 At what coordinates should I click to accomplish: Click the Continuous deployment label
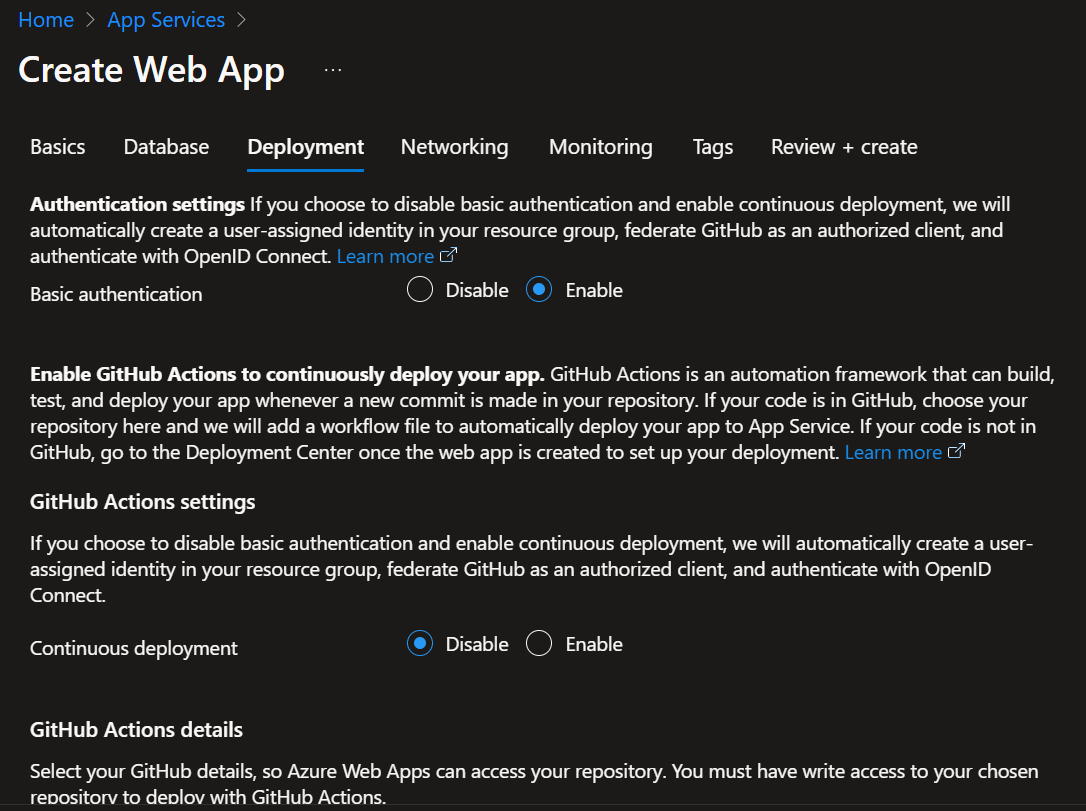click(x=134, y=648)
